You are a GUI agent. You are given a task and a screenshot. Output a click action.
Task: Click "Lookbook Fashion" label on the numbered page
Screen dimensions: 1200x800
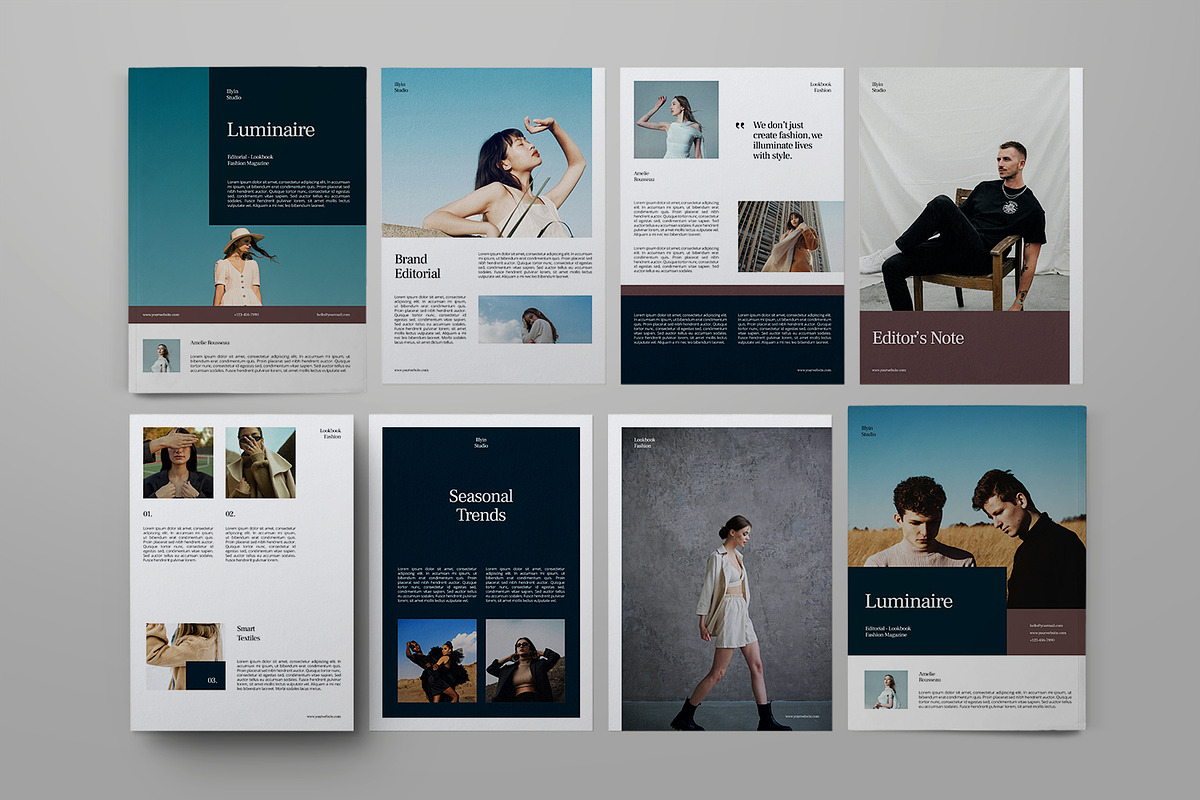330,433
